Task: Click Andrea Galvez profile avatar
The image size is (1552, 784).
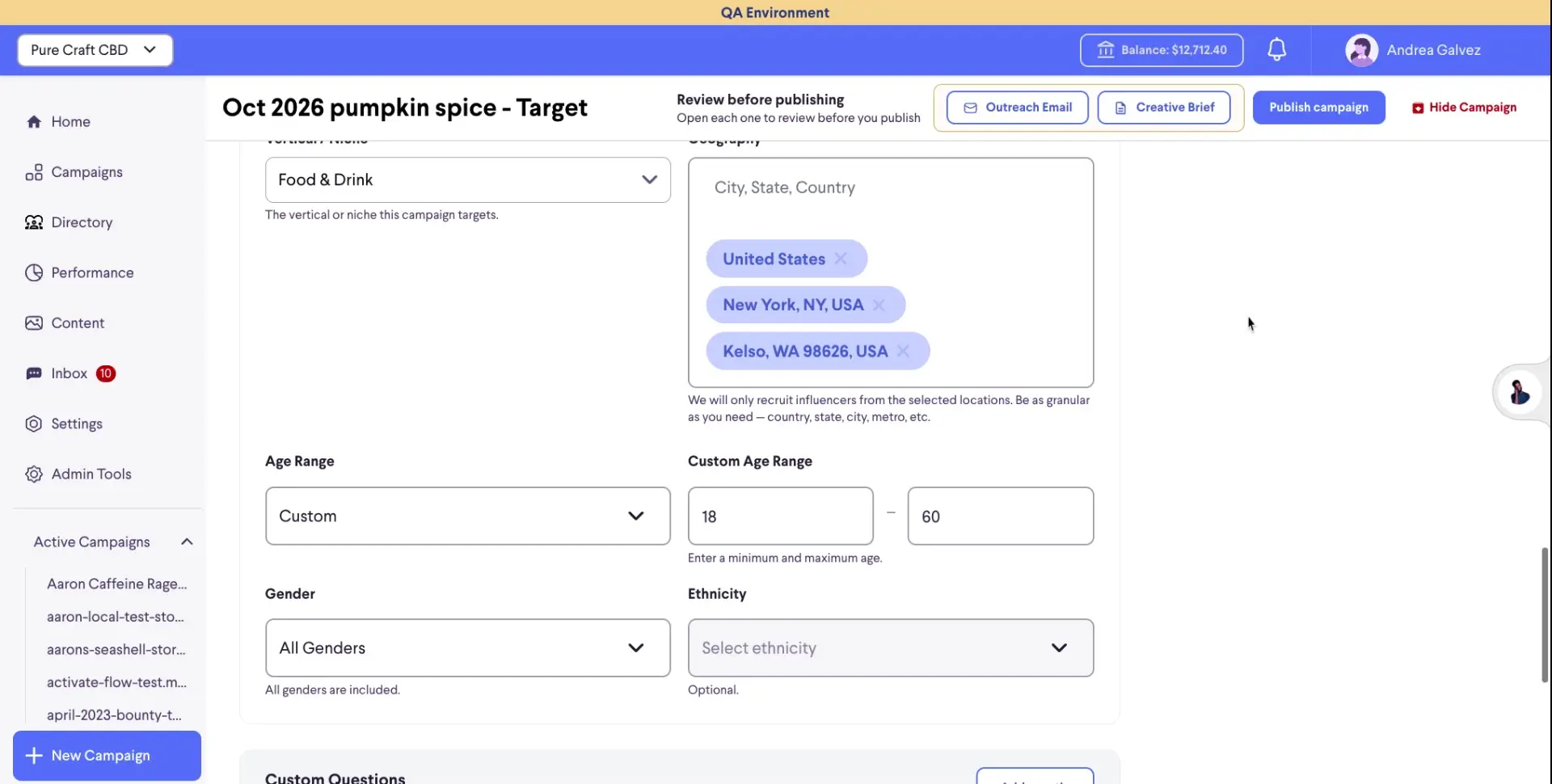Action: tap(1361, 50)
